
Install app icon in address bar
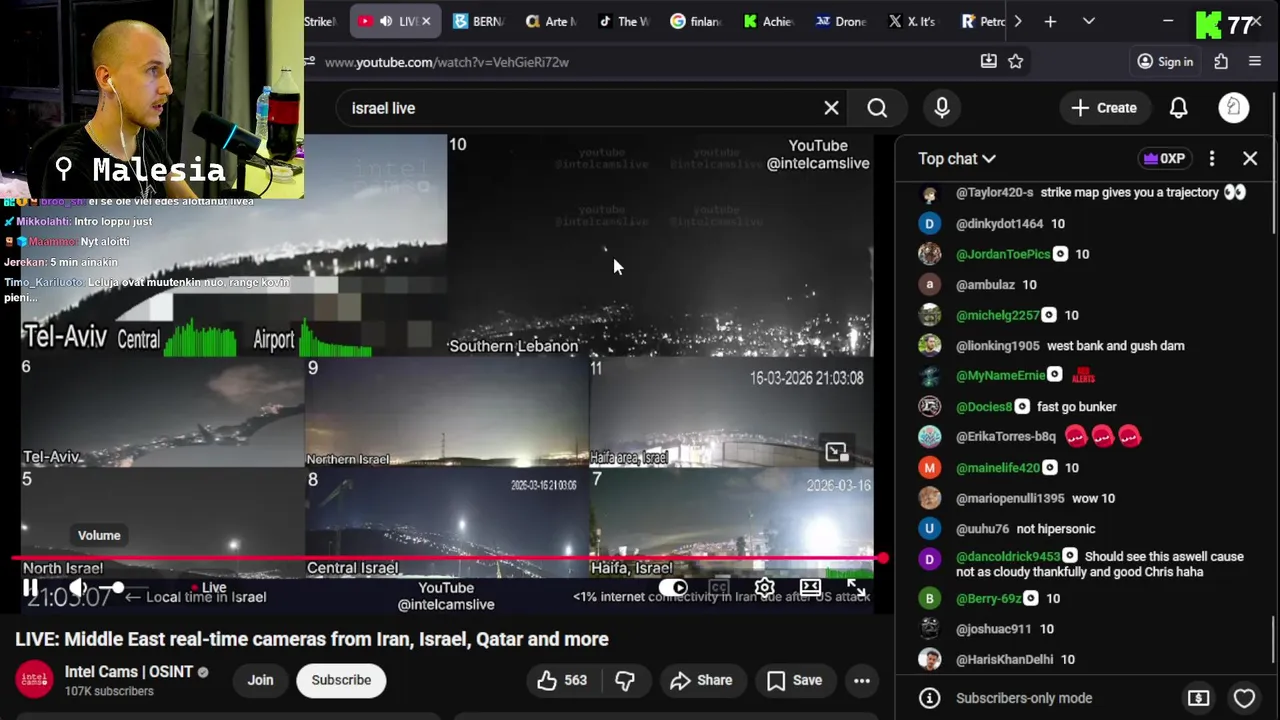(x=988, y=62)
